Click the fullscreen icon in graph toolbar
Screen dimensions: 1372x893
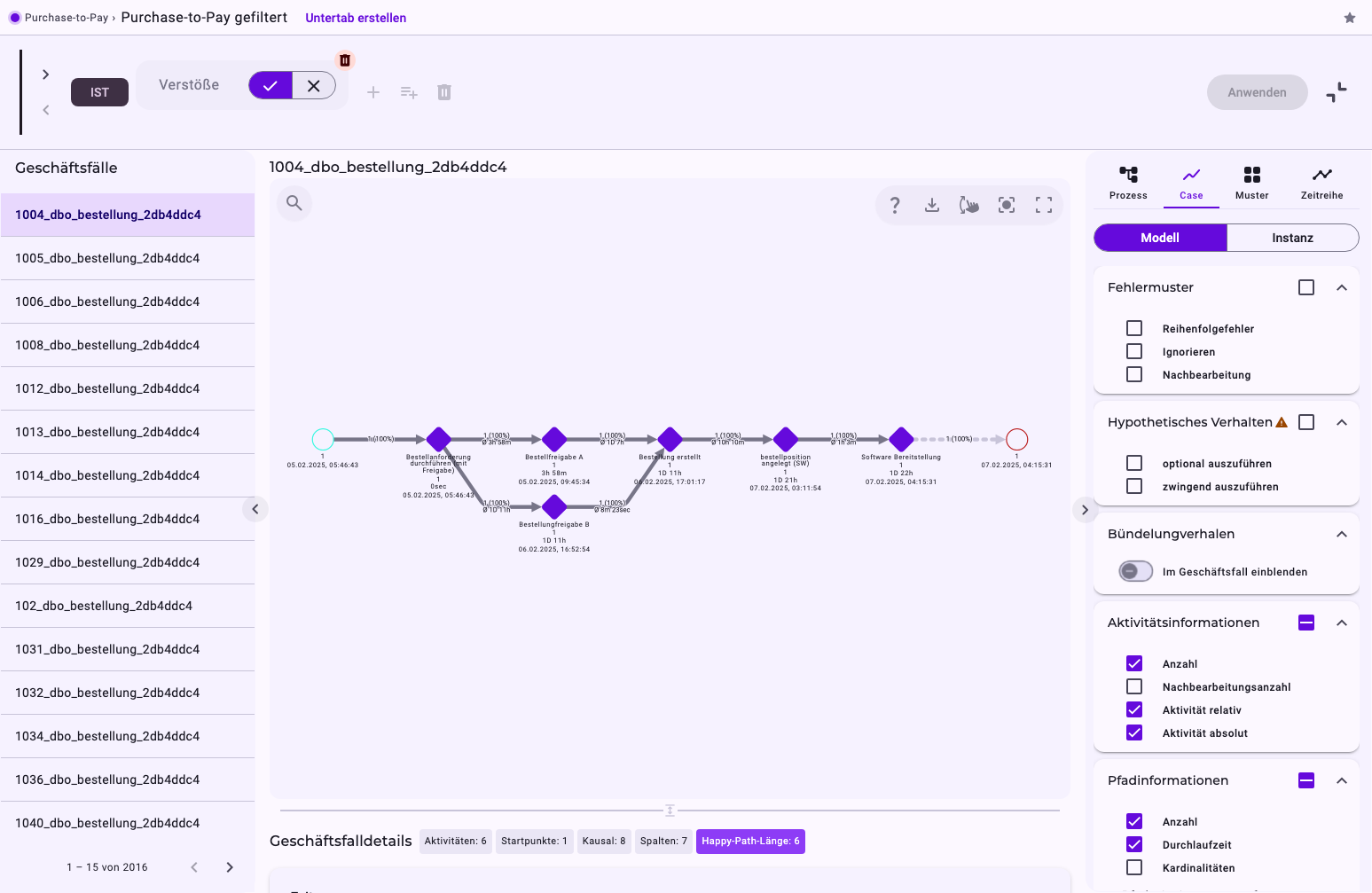pyautogui.click(x=1044, y=205)
